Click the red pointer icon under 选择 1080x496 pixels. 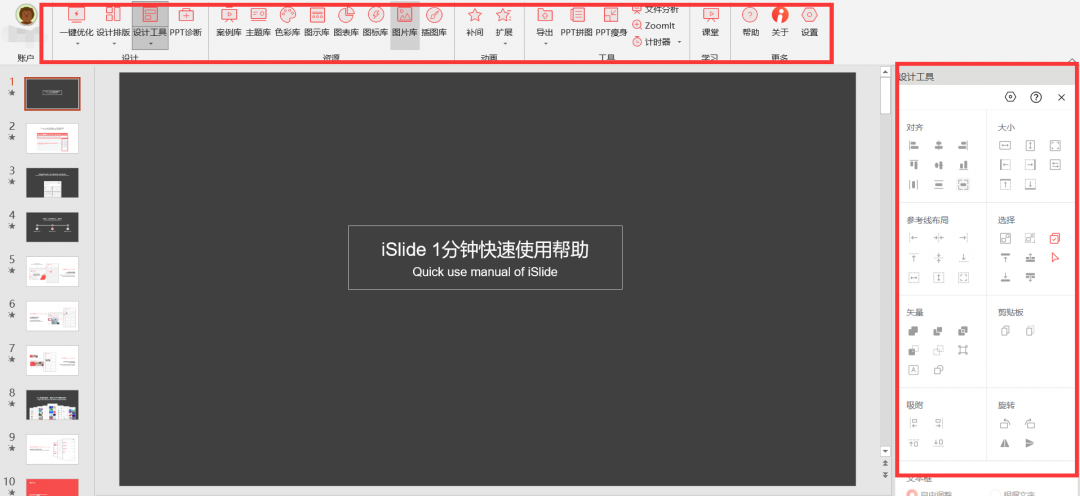1055,258
